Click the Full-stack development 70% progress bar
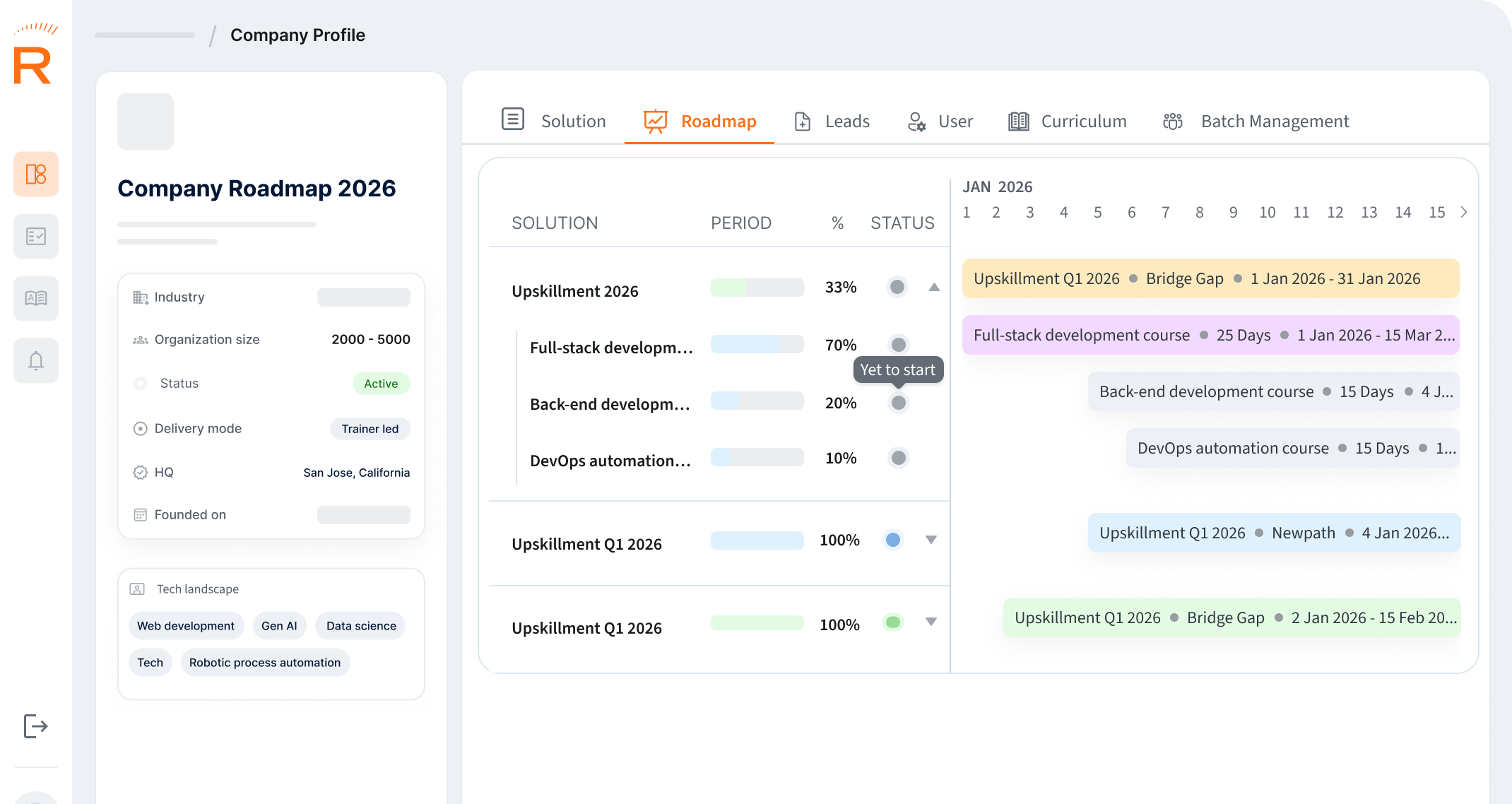Screen dimensions: 1512x804 tap(757, 344)
